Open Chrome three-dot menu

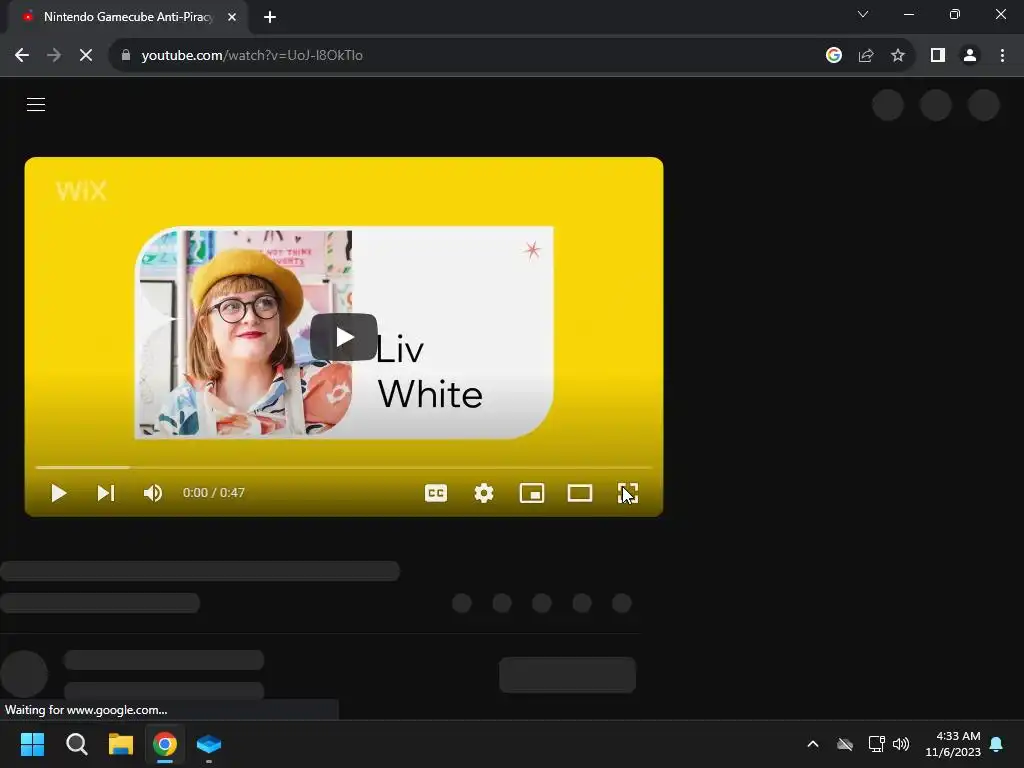(1002, 56)
